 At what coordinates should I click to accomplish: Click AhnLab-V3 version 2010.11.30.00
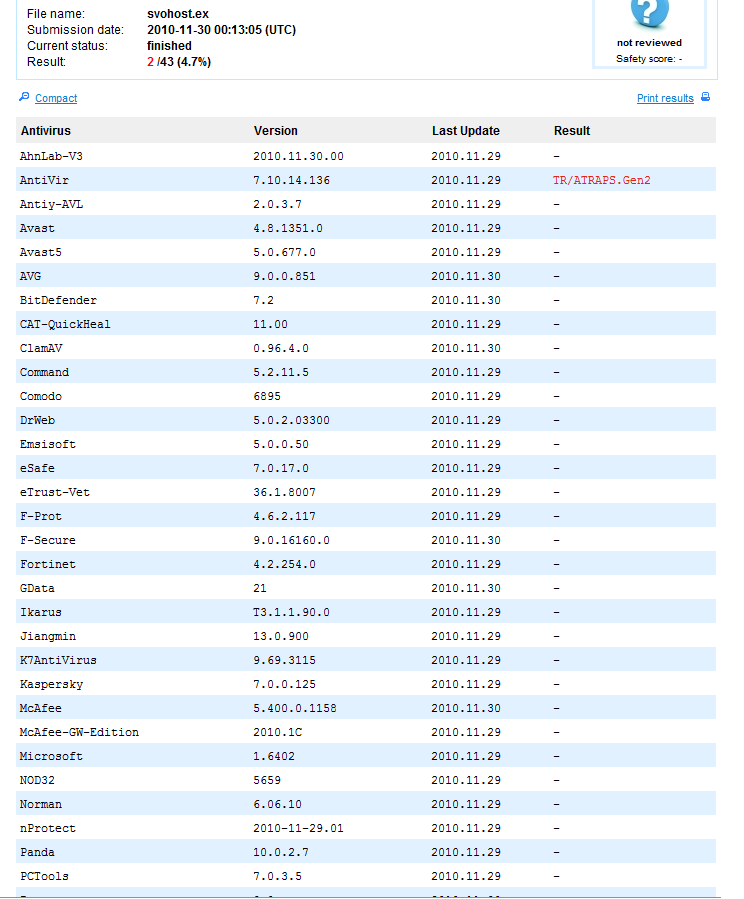pos(298,156)
